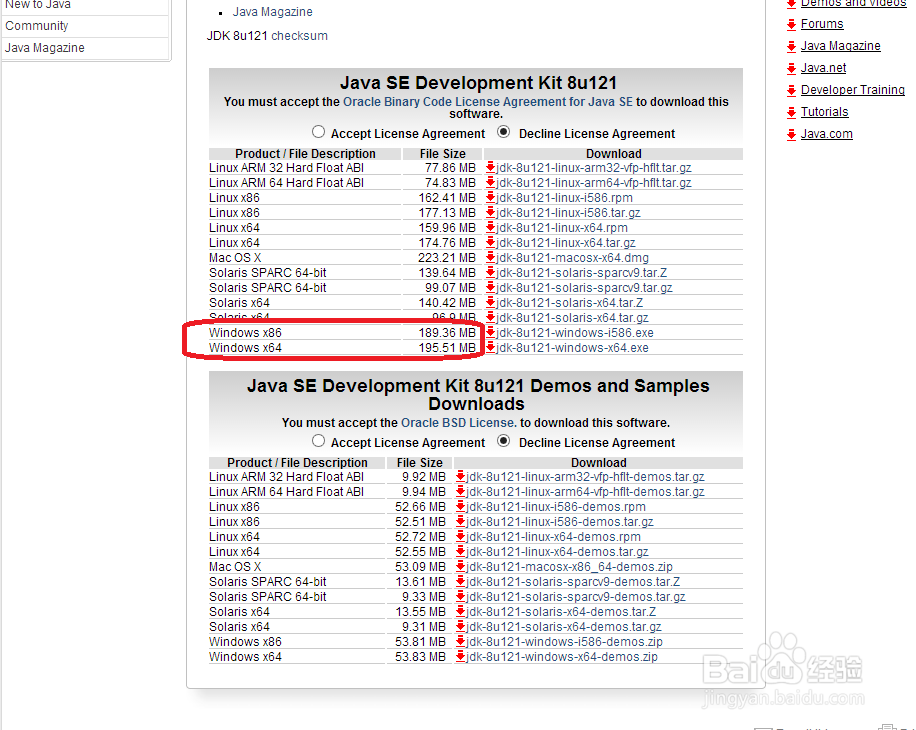
Task: Click download arrow icon beside jdk-8u121-linux-i586.rpm
Action: tap(491, 198)
